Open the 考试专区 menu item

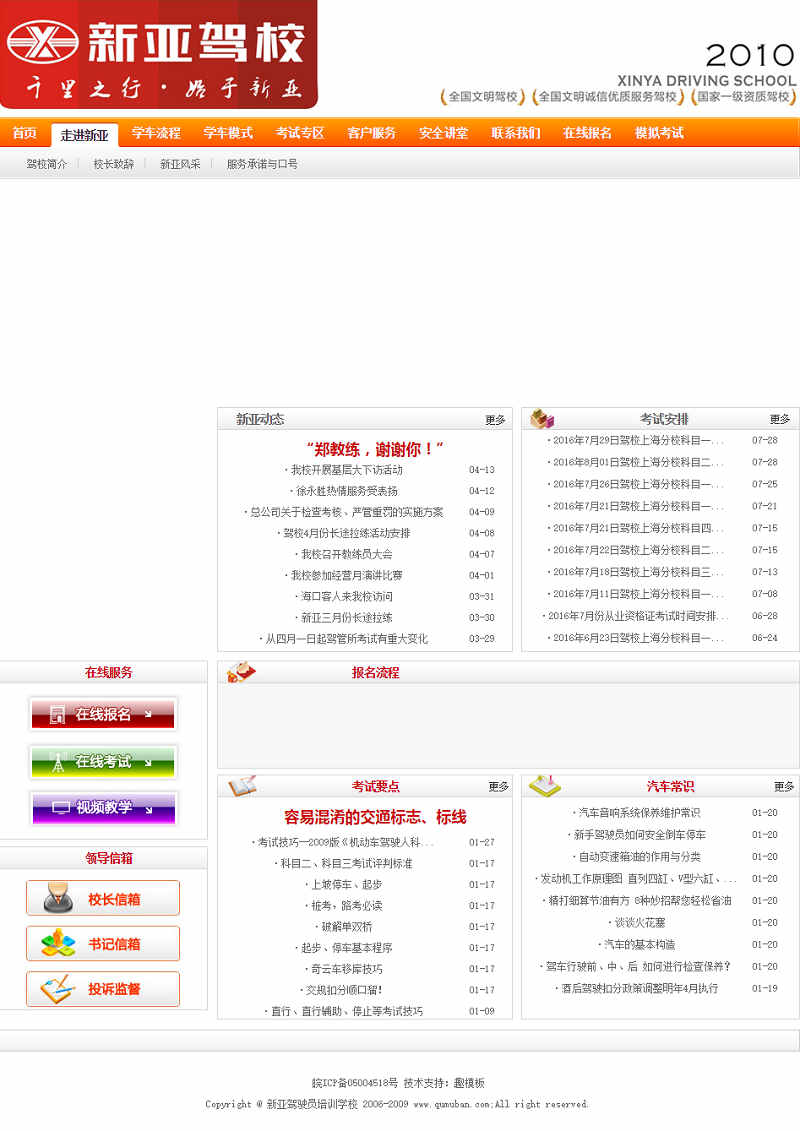pyautogui.click(x=299, y=133)
